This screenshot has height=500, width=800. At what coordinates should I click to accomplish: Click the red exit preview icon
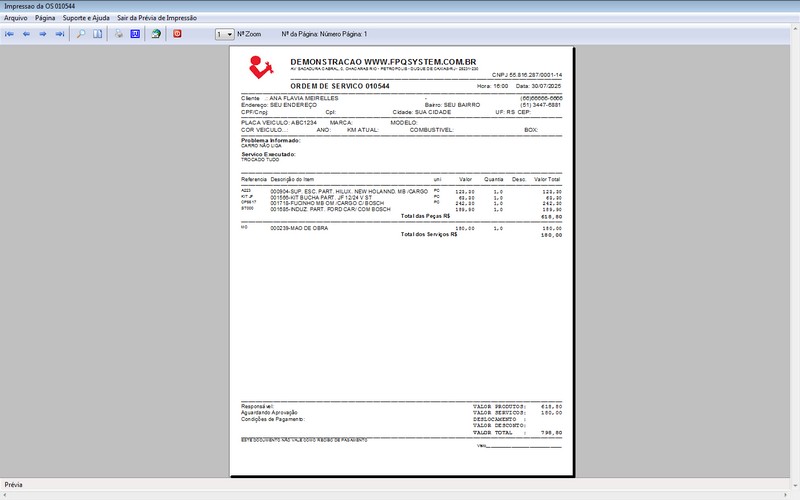[178, 34]
